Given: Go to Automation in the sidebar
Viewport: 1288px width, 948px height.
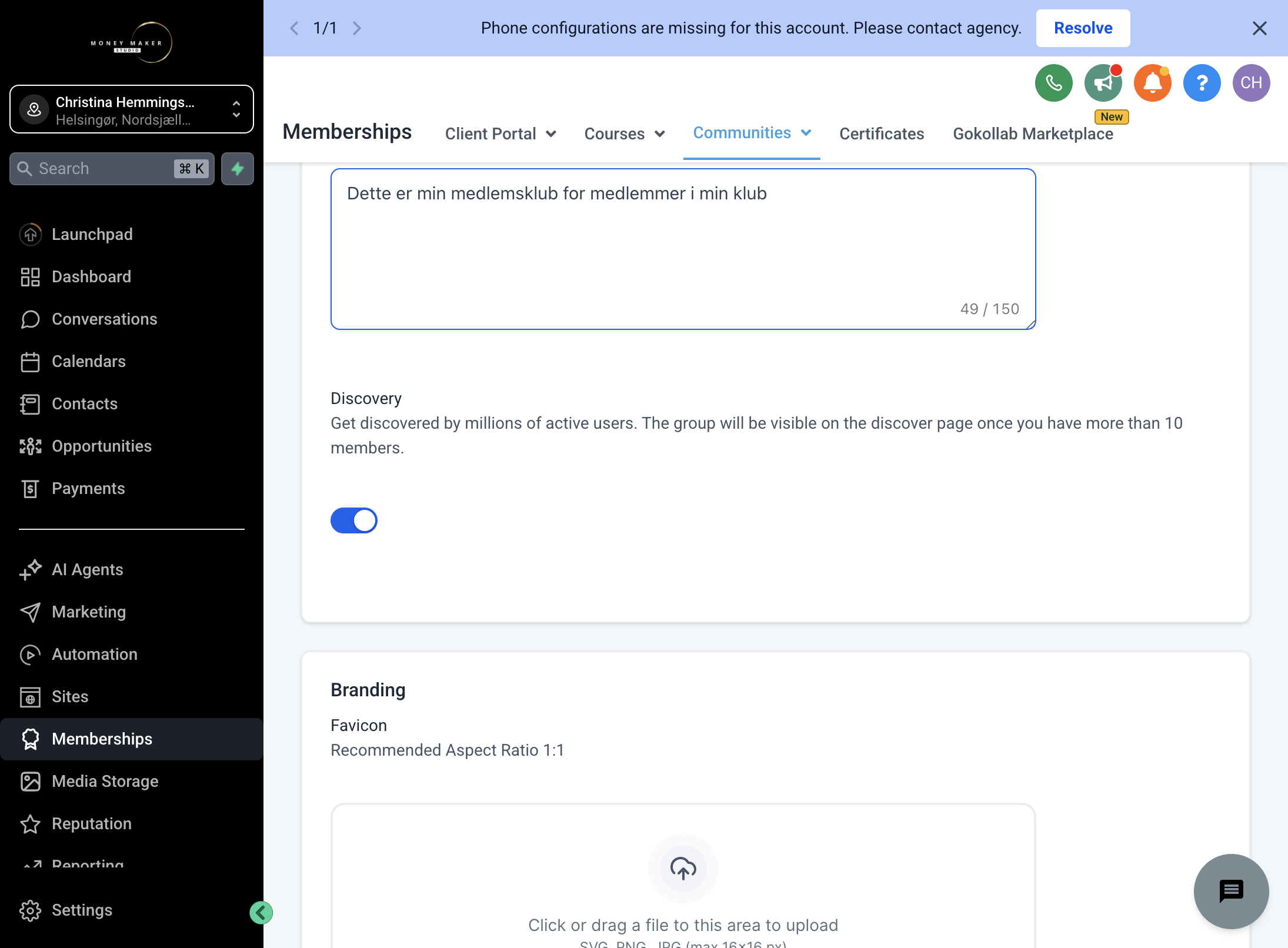Looking at the screenshot, I should pyautogui.click(x=132, y=654).
